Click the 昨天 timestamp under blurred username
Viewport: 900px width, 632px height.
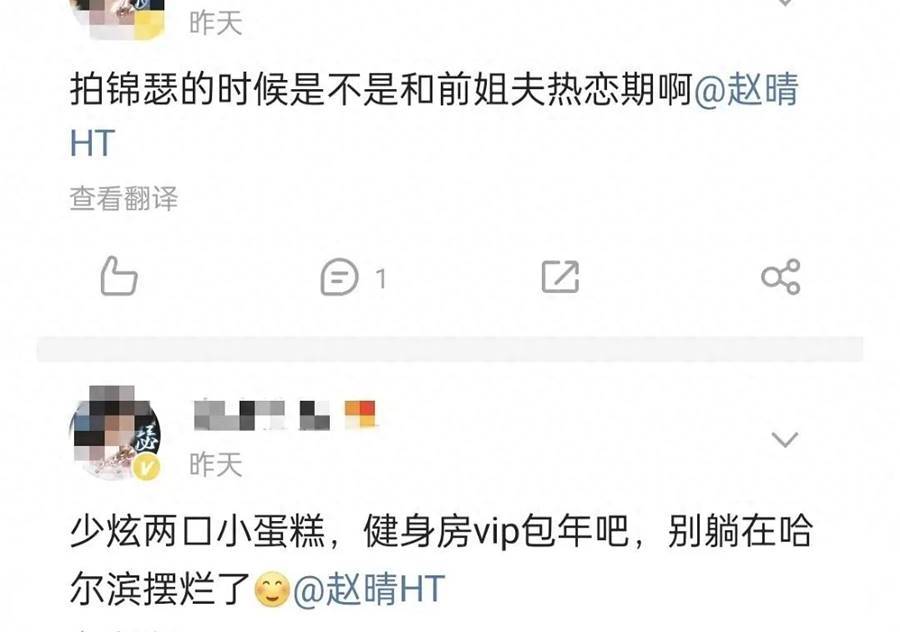coord(216,464)
